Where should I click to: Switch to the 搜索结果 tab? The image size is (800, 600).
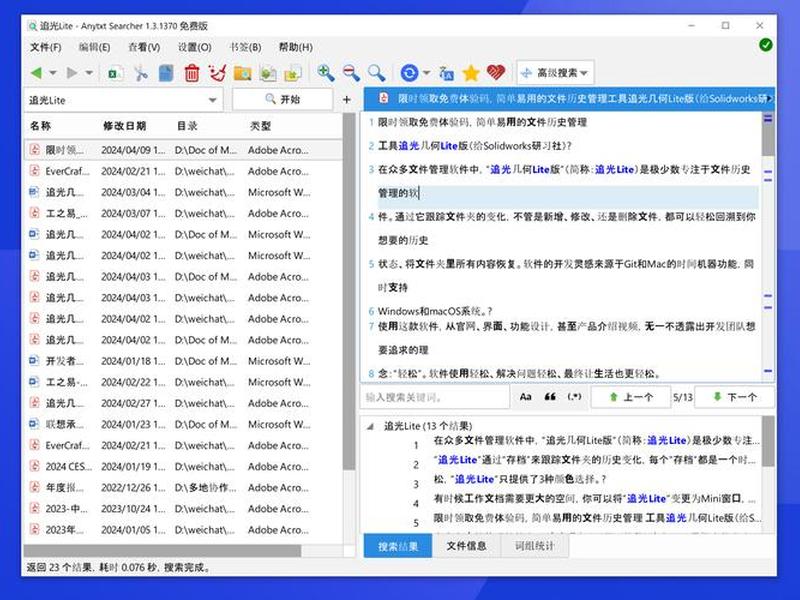tap(398, 546)
